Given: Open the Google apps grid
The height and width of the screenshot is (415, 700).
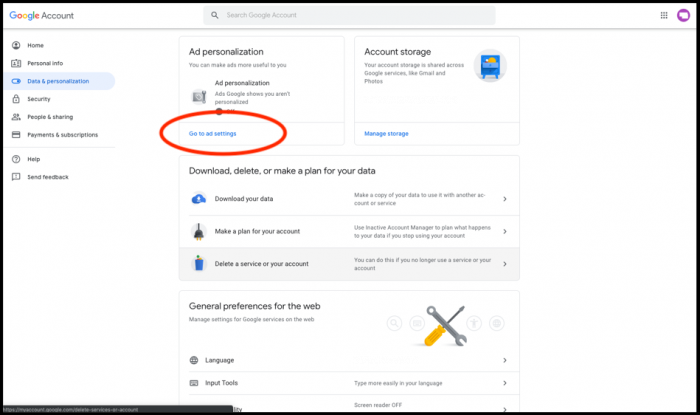Looking at the screenshot, I should (x=664, y=15).
